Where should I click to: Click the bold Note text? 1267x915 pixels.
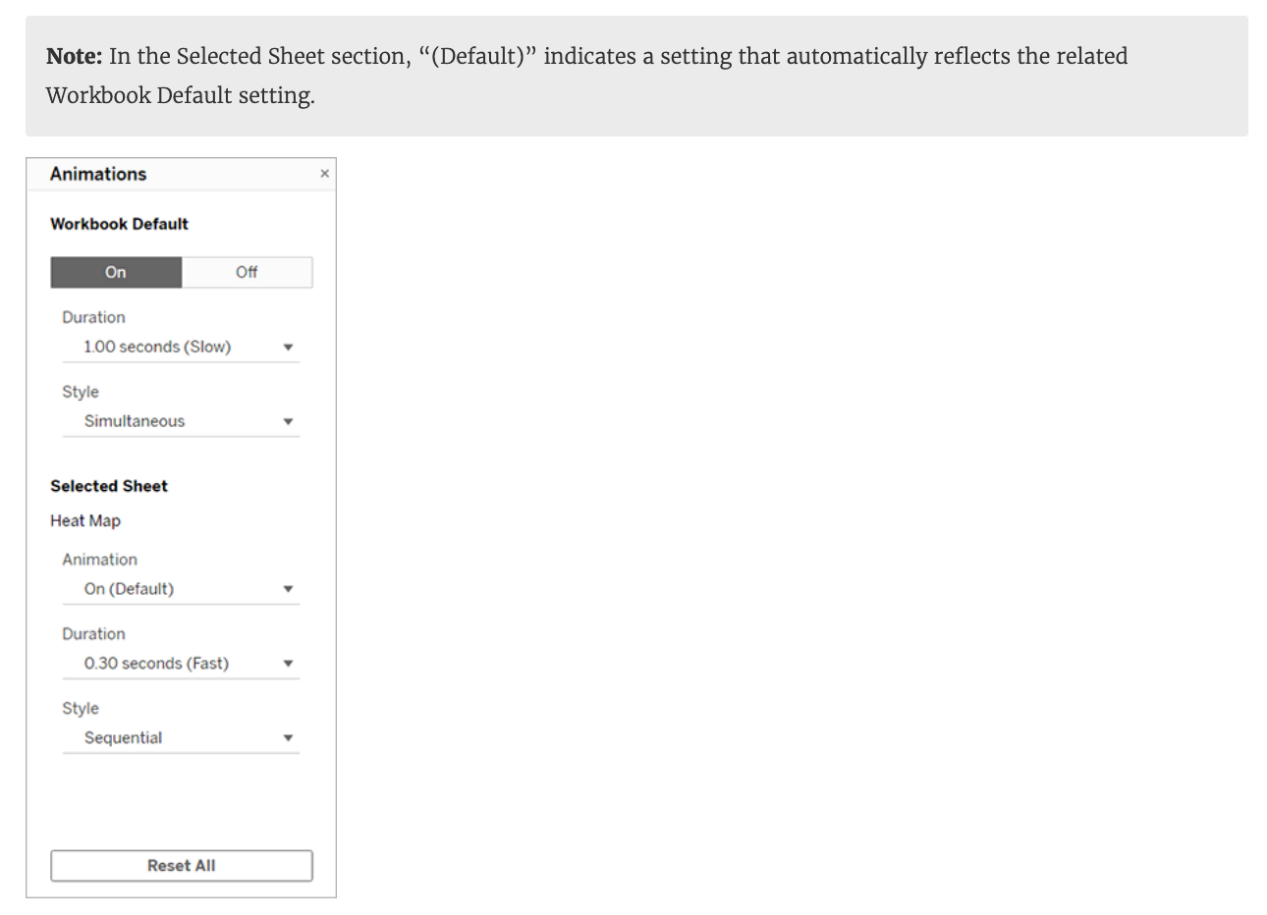[x=72, y=56]
